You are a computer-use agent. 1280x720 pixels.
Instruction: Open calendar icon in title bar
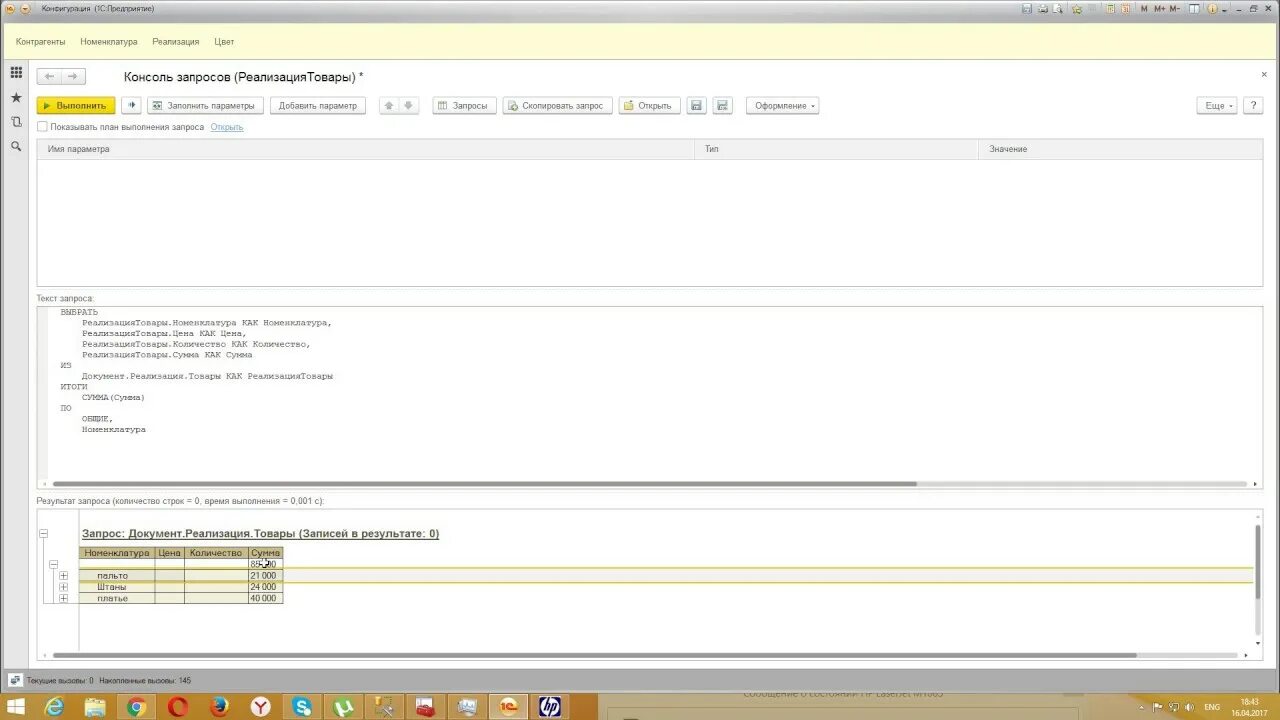click(1124, 8)
